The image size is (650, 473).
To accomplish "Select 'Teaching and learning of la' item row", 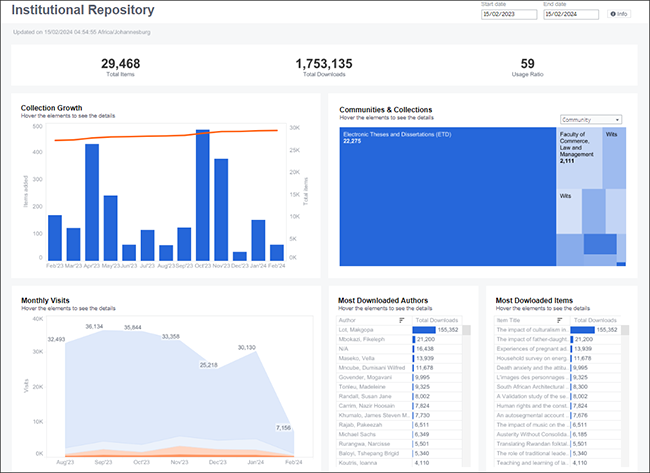I will point(557,463).
